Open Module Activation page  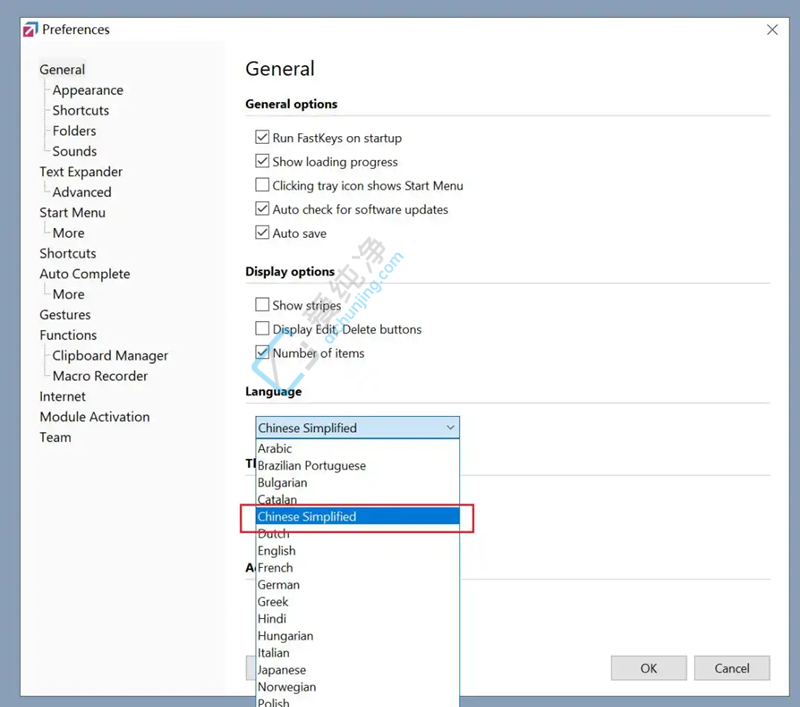tap(94, 417)
